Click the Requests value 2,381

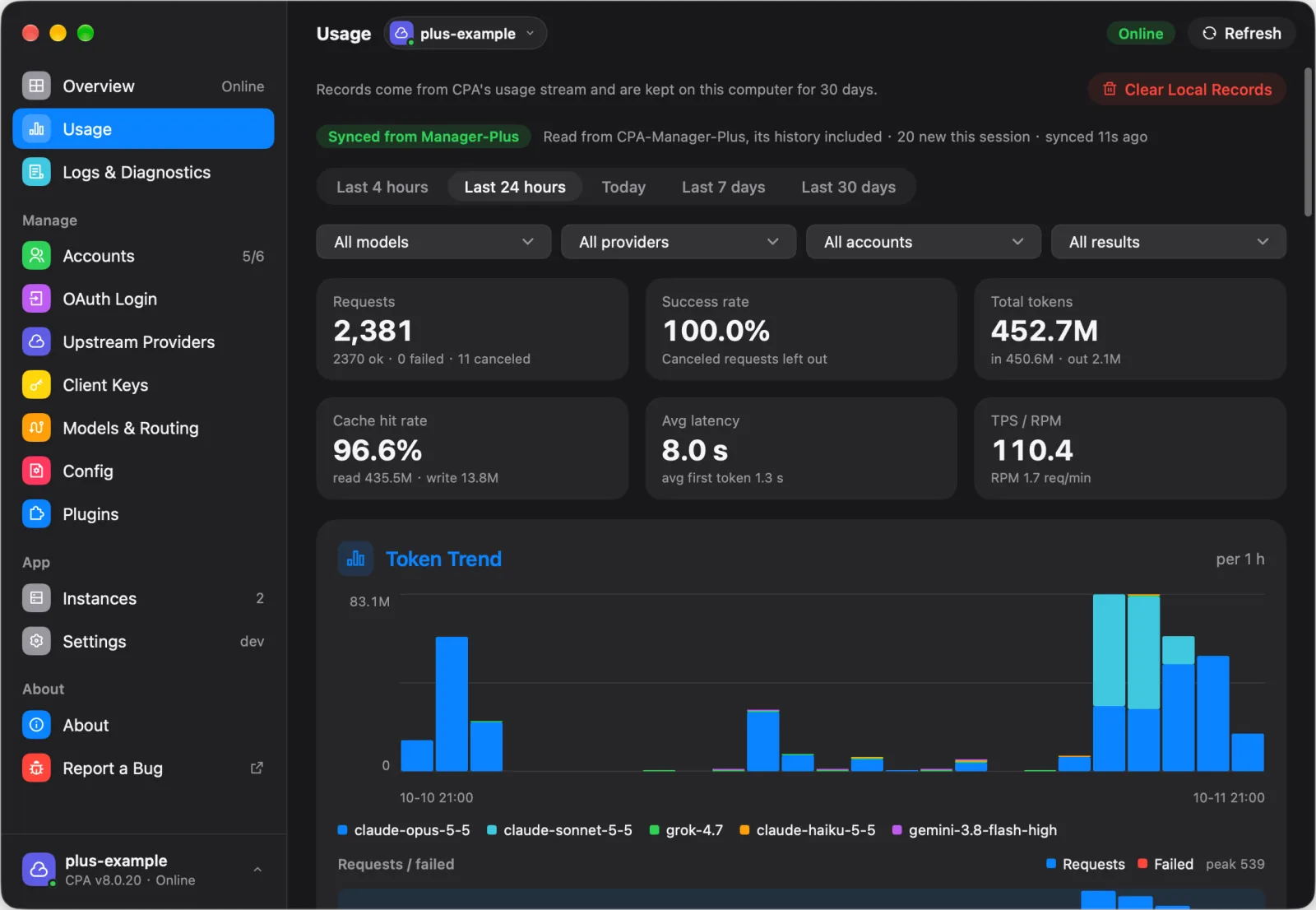point(373,331)
